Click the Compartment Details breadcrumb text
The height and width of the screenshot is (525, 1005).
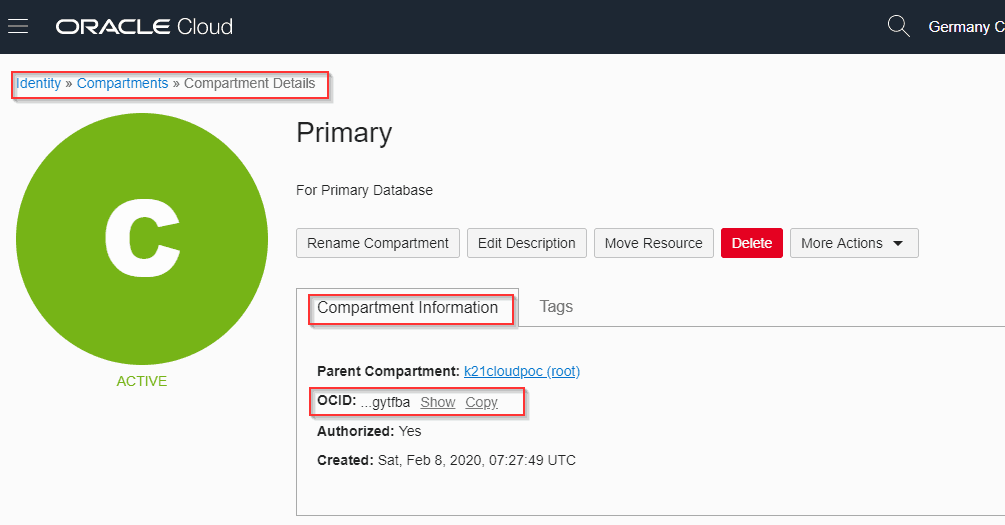249,84
